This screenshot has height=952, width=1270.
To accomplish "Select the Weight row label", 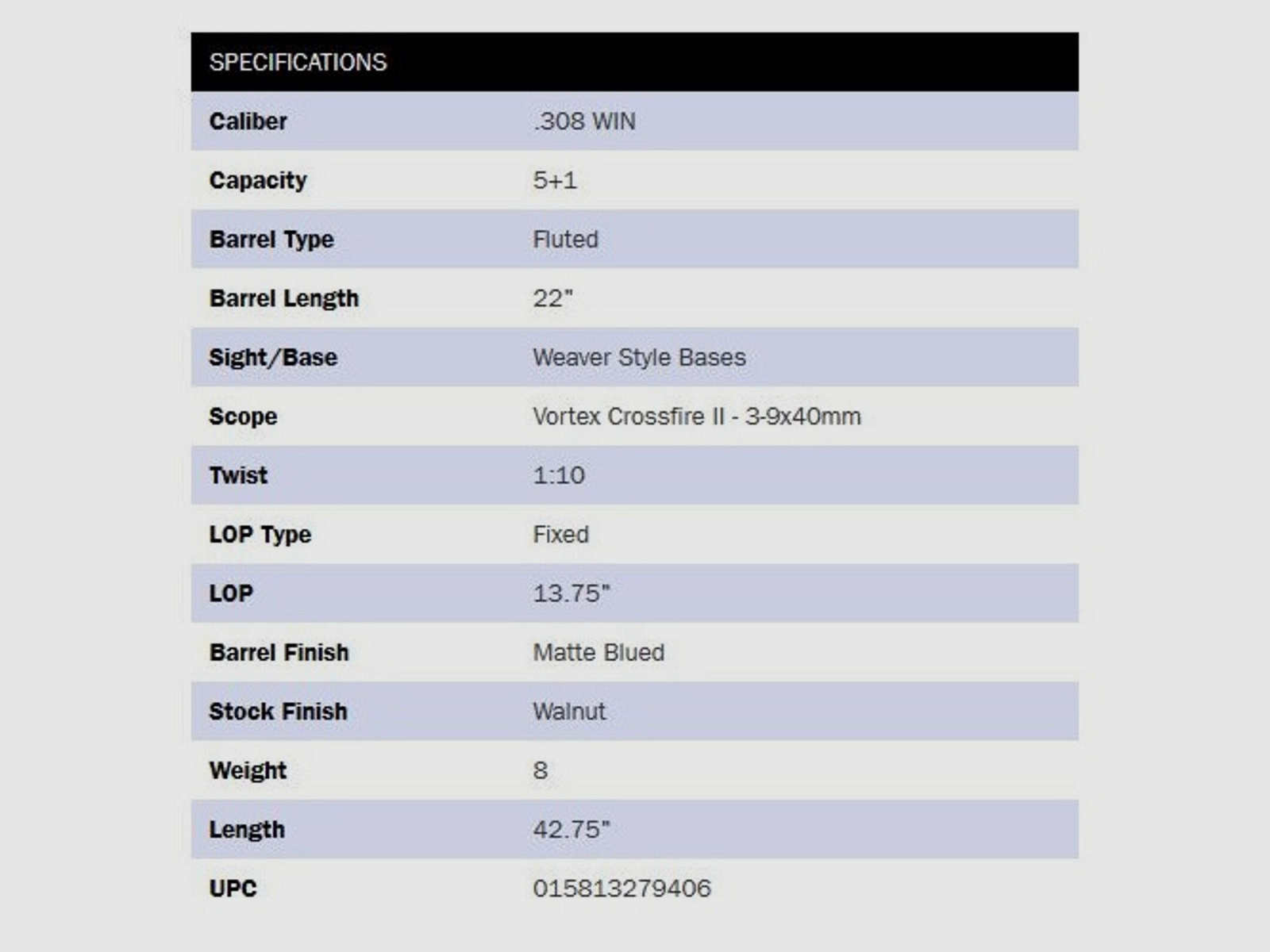I will click(248, 770).
